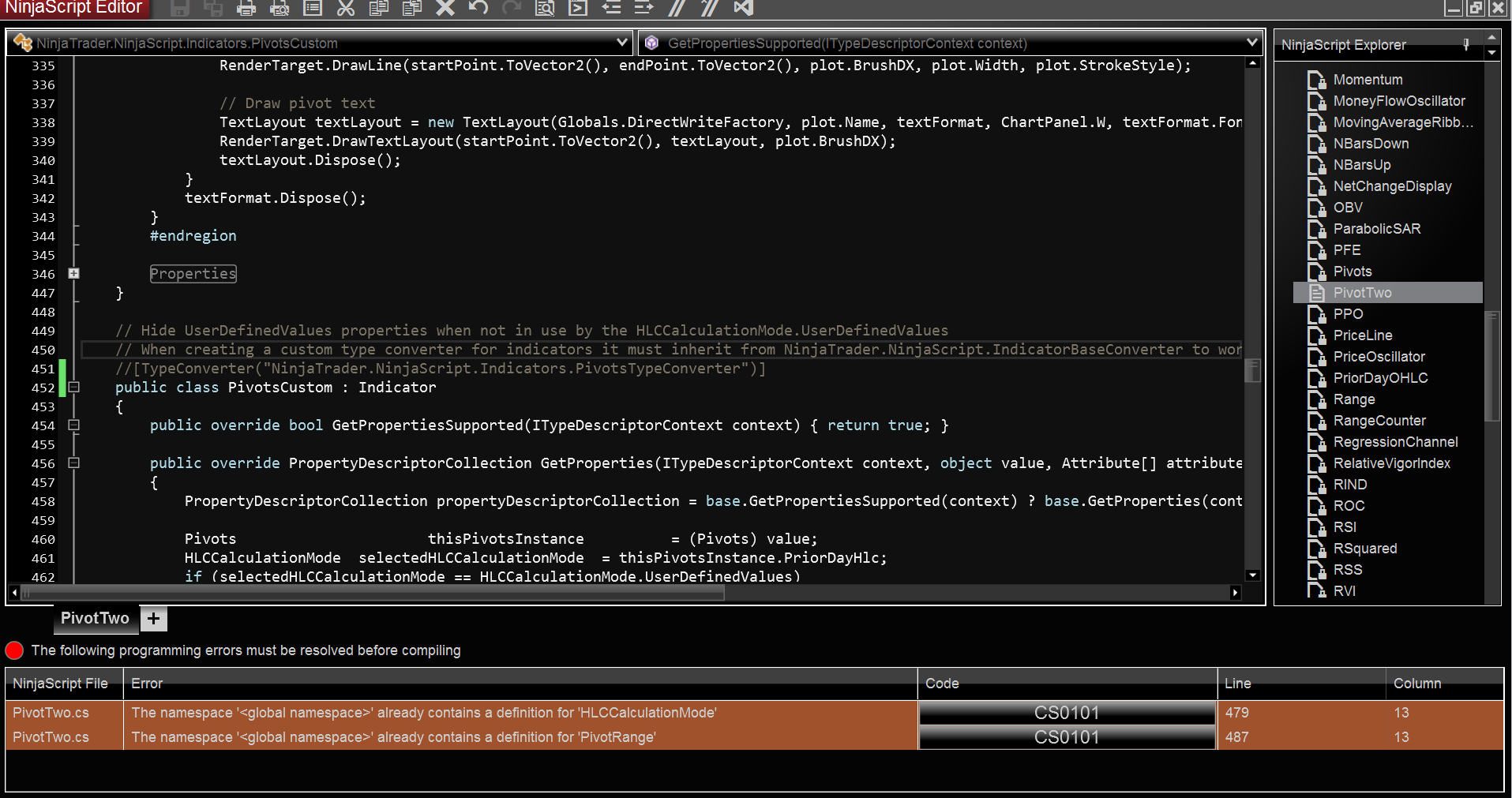Collapse the GetProperties method block
Screen dimensions: 1512x798
pos(73,463)
